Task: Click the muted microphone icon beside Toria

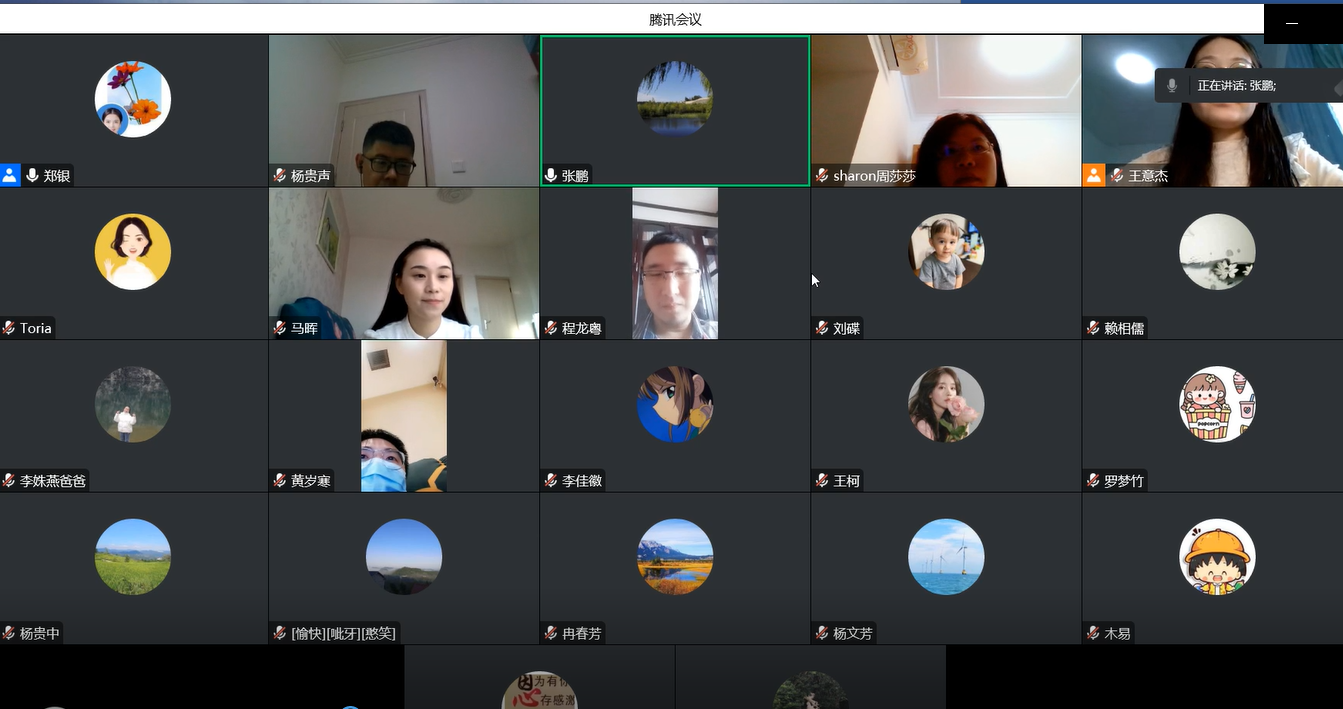Action: pyautogui.click(x=9, y=328)
